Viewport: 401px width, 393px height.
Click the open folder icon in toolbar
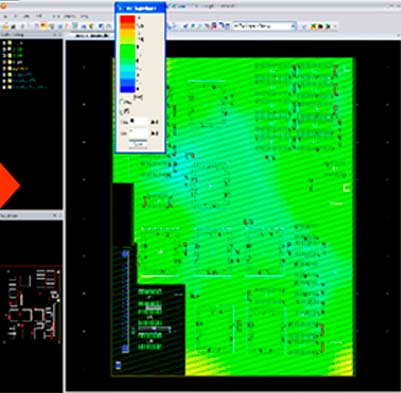[x=5, y=26]
